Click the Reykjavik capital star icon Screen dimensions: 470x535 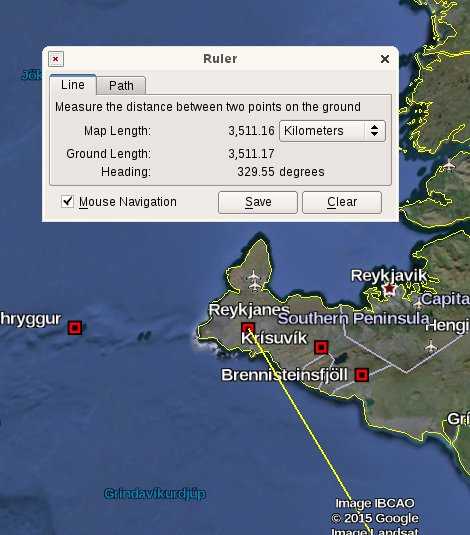389,290
